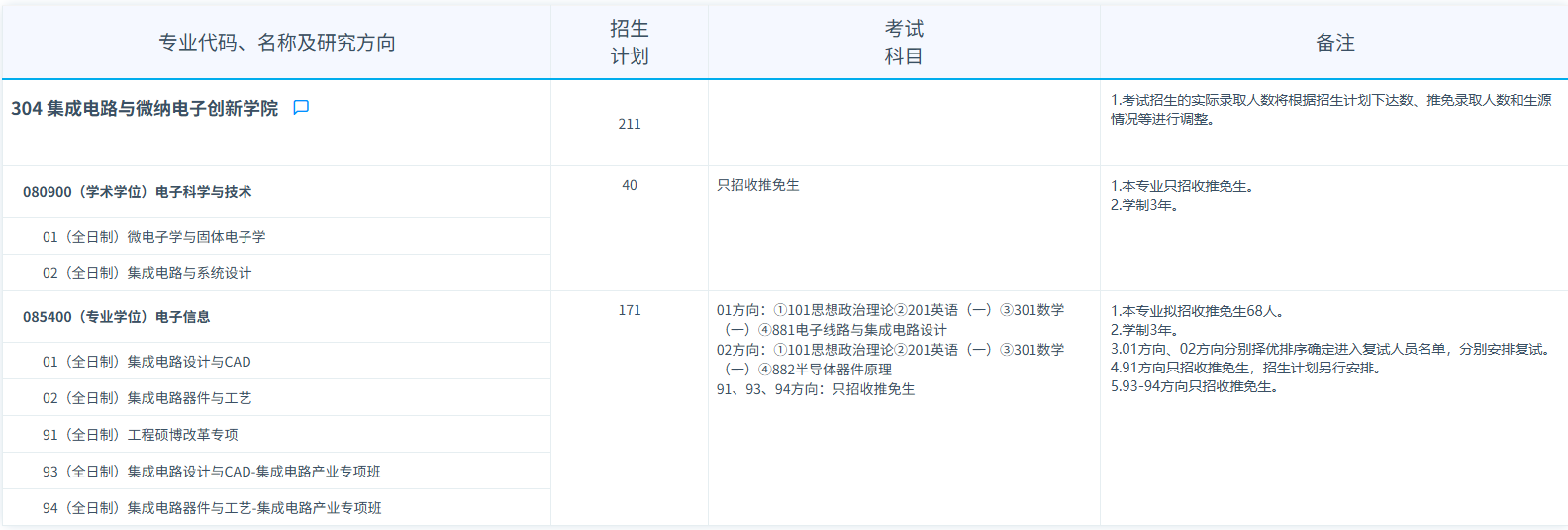
Task: Click the comment icon beside 集成电路与微纳电子创新学院
Action: click(301, 108)
